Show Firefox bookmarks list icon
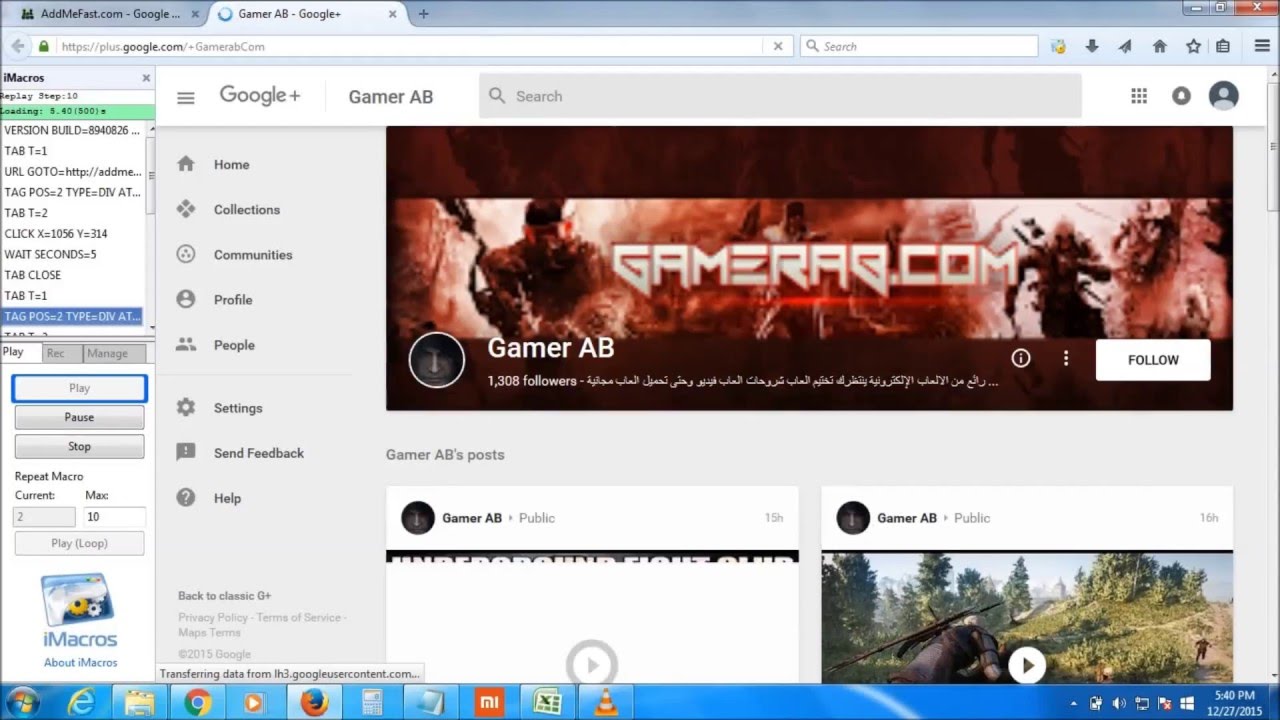 click(x=1223, y=46)
